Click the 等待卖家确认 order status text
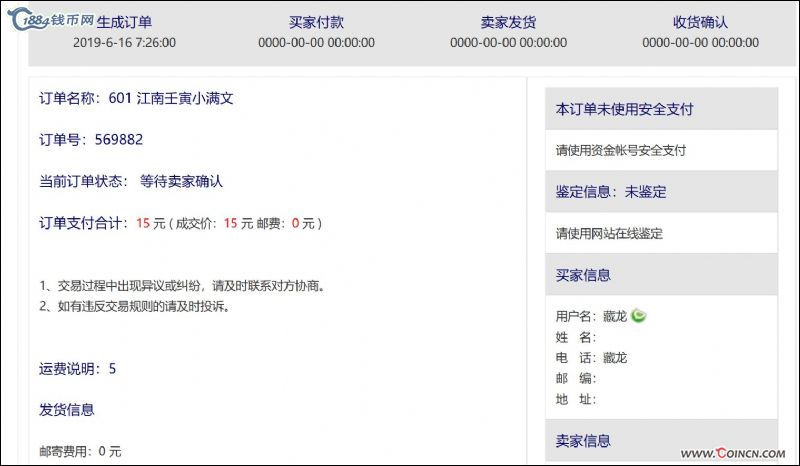800x466 pixels. [x=181, y=181]
